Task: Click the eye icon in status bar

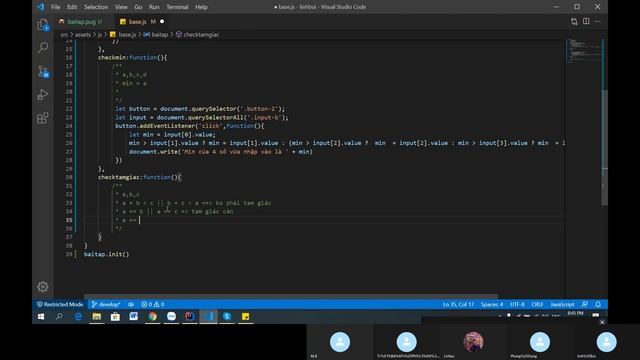Action: pyautogui.click(x=131, y=304)
